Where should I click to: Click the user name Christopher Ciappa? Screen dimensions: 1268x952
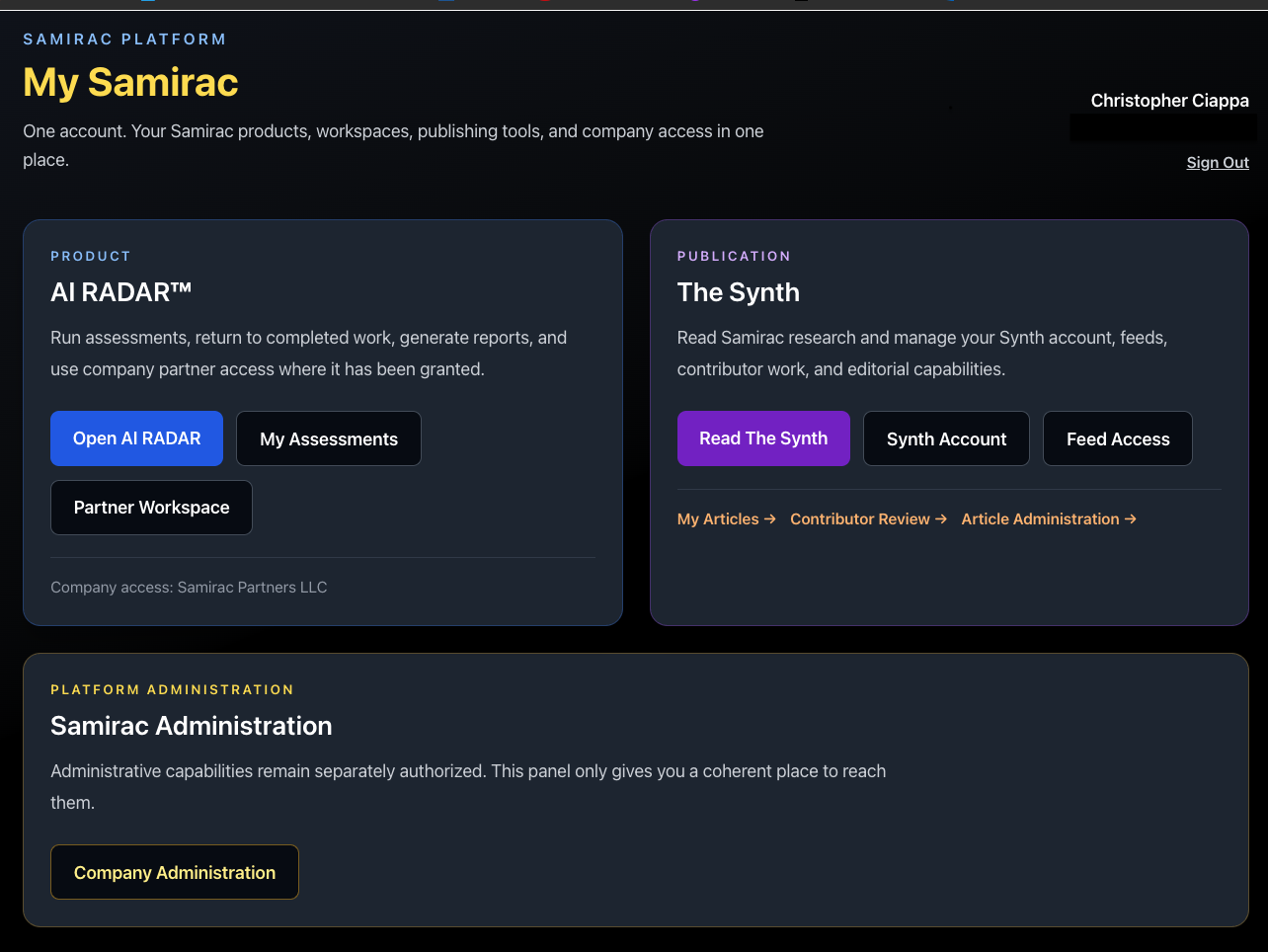tap(1170, 101)
